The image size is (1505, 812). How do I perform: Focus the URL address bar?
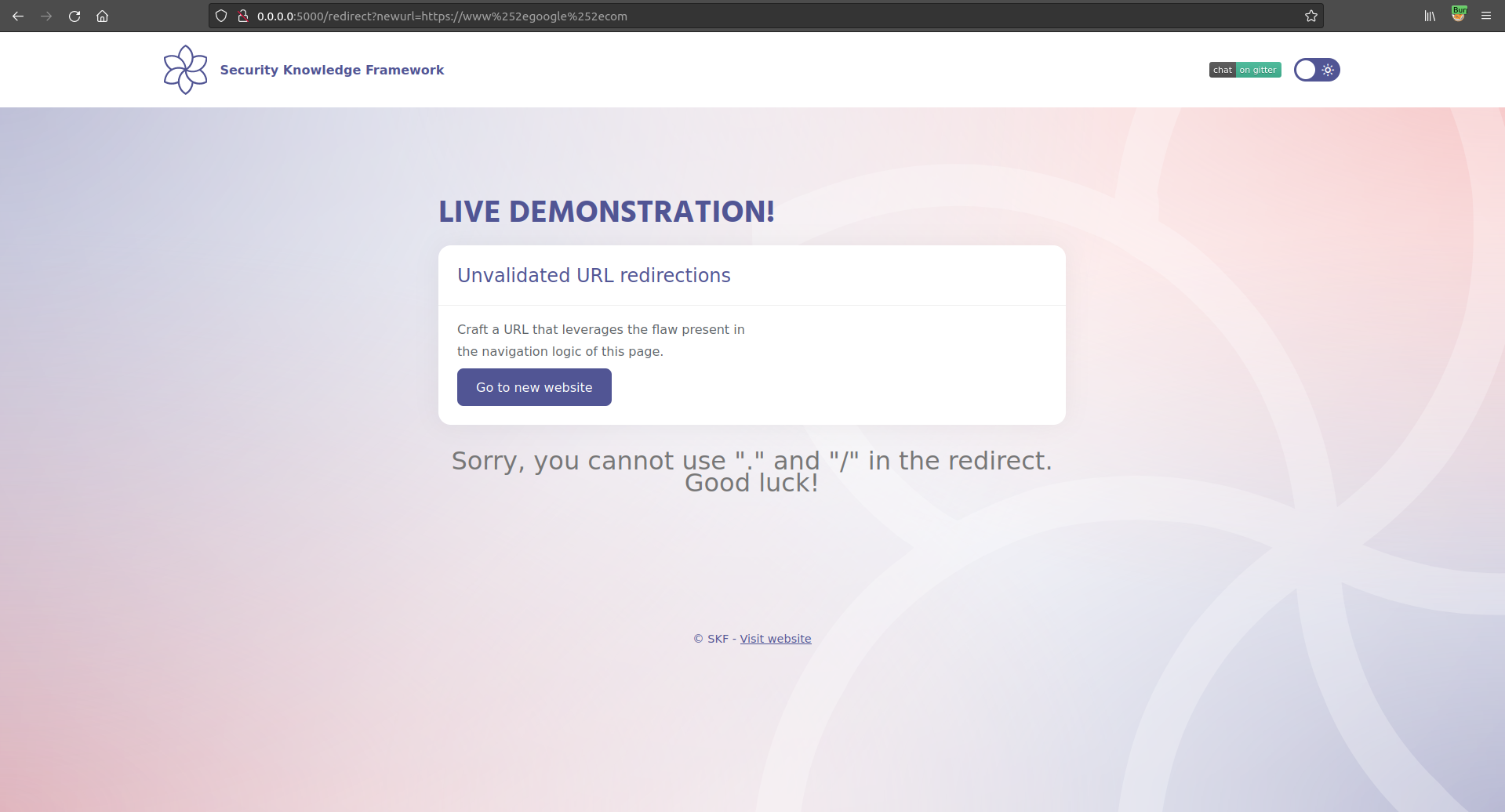tap(765, 16)
